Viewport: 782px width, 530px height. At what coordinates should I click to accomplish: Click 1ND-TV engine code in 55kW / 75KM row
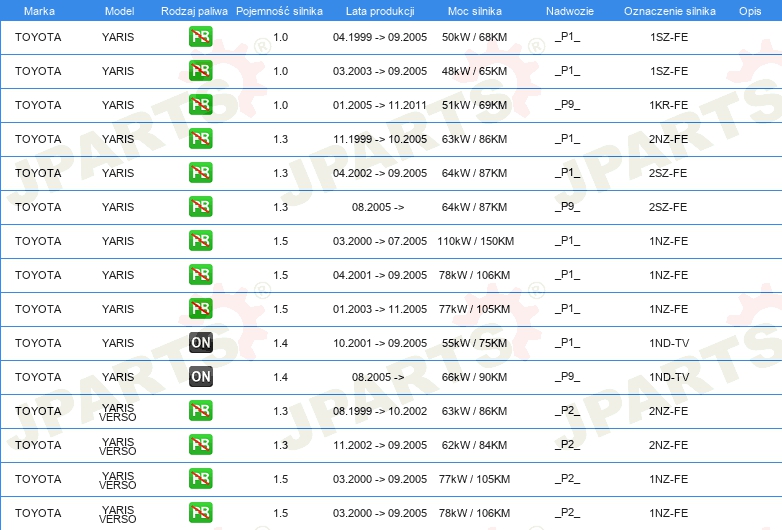point(669,343)
